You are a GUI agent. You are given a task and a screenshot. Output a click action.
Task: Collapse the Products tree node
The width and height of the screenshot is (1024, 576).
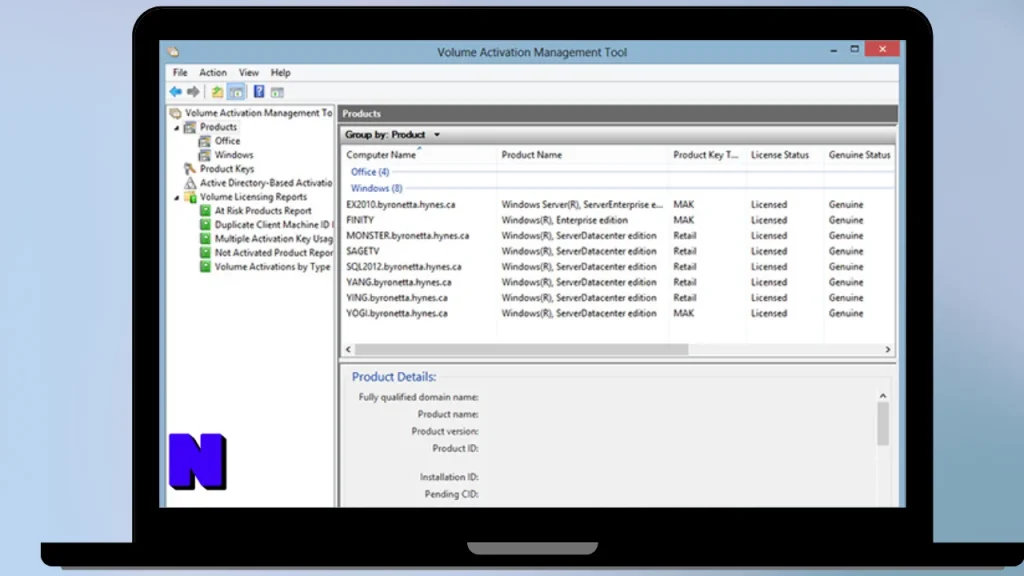pyautogui.click(x=176, y=128)
